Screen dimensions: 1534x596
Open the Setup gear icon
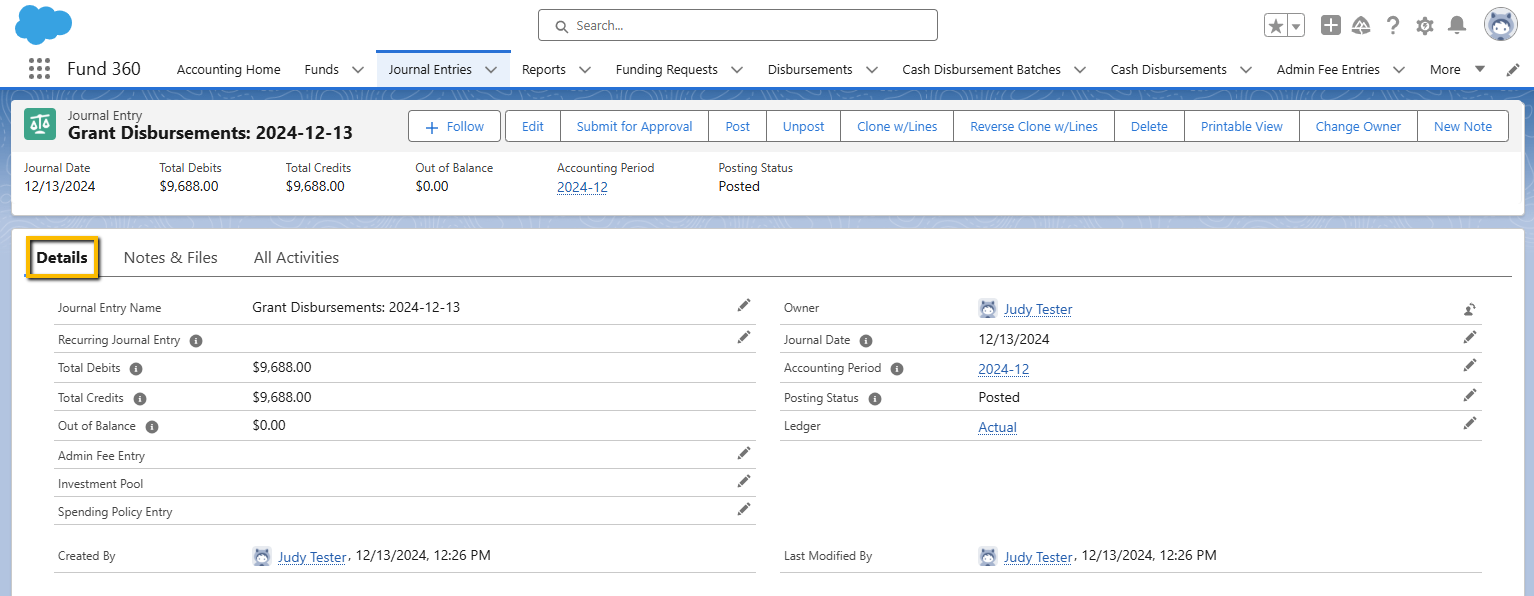coord(1425,26)
